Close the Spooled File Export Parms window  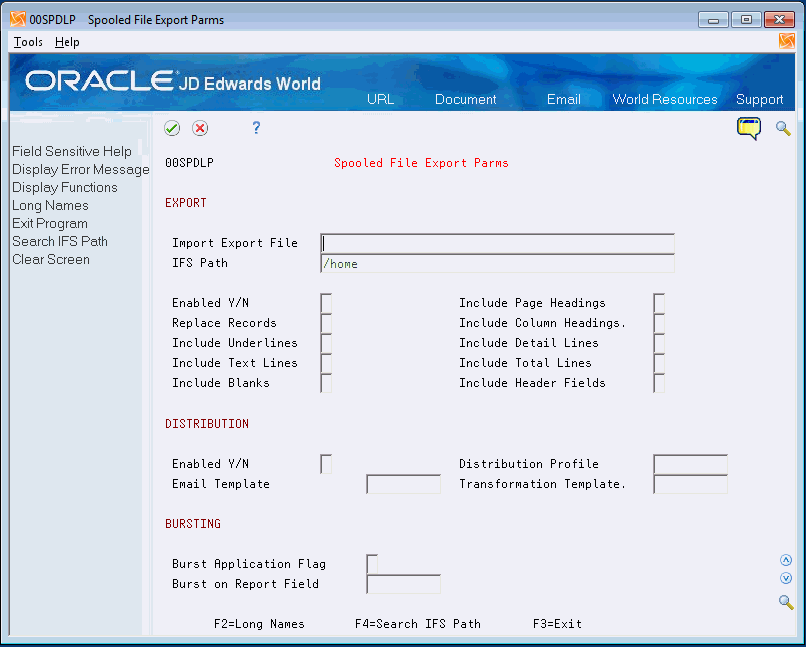(779, 20)
